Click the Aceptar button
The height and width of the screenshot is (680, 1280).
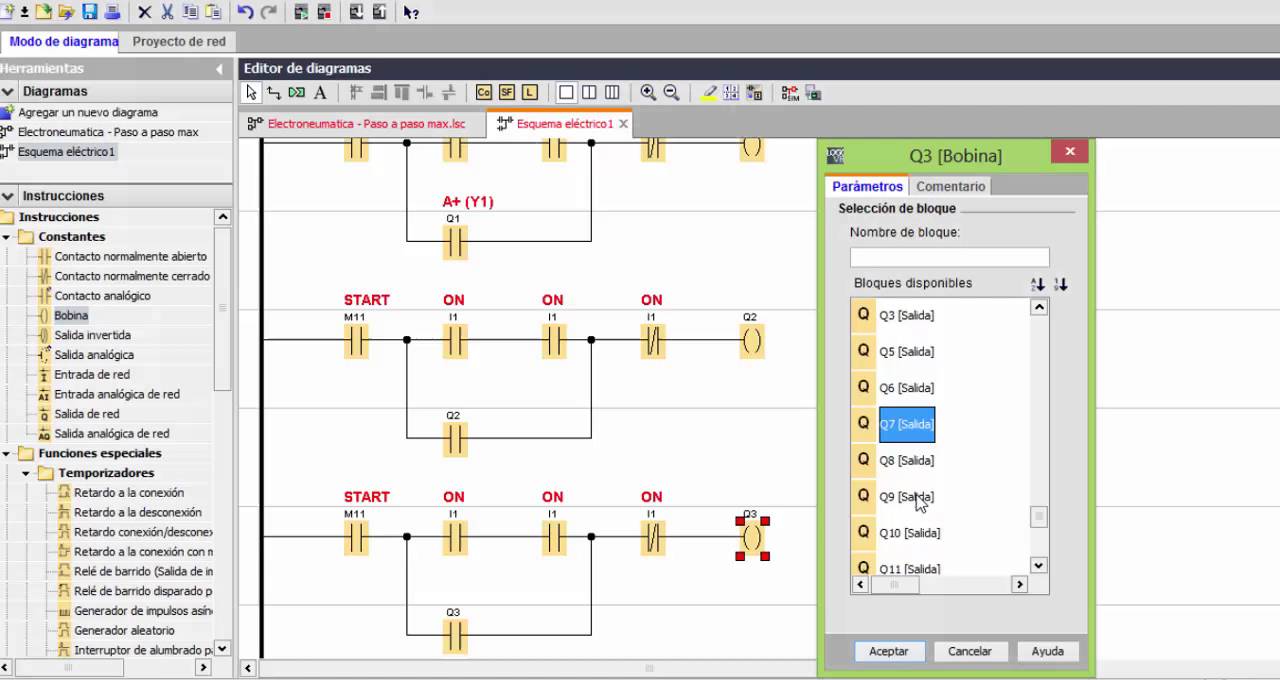pos(889,651)
